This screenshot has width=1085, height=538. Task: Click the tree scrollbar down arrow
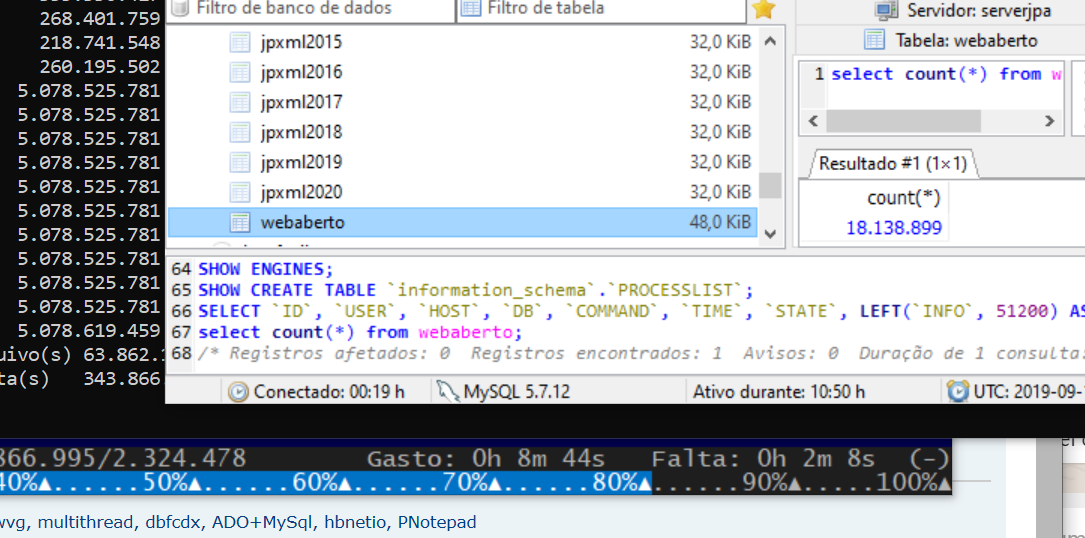click(770, 234)
